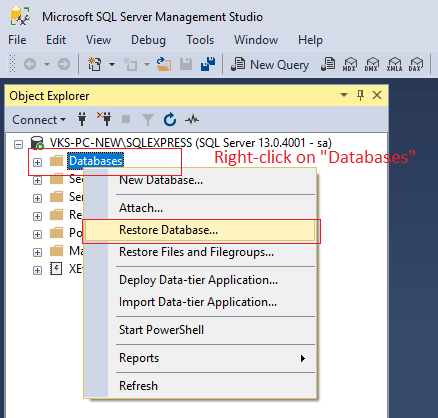
Task: Click the Activity Monitor pulse icon
Action: [192, 119]
